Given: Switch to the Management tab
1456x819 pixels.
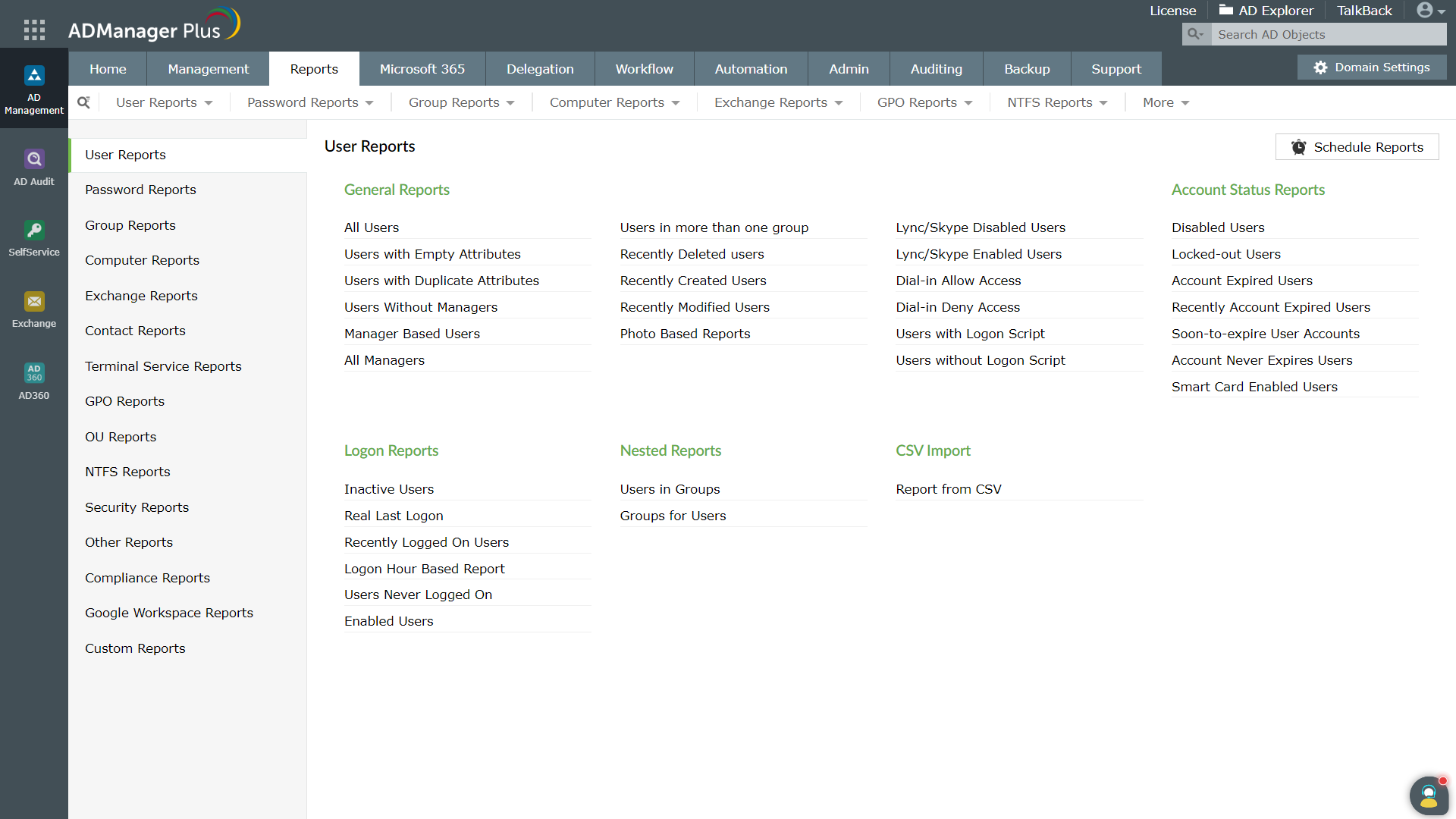Looking at the screenshot, I should point(208,69).
